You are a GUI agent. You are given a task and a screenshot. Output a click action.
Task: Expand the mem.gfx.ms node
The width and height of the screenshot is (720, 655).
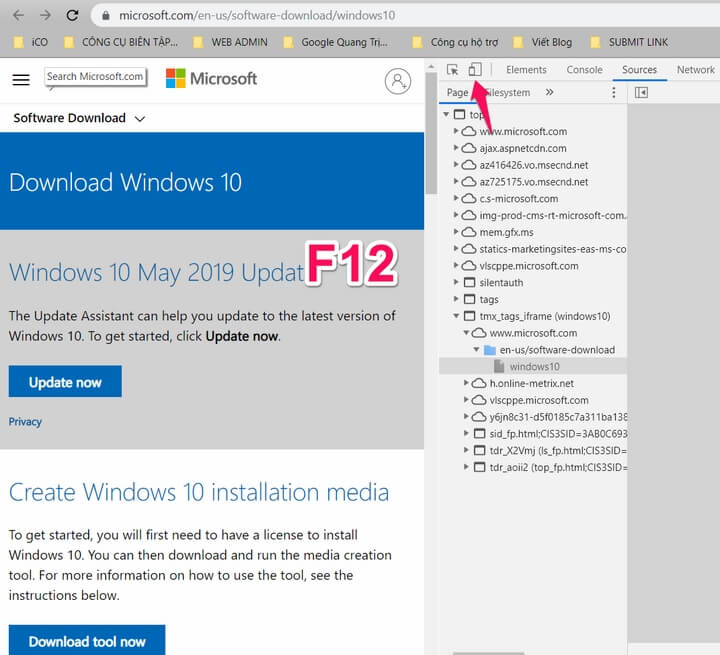[x=456, y=232]
